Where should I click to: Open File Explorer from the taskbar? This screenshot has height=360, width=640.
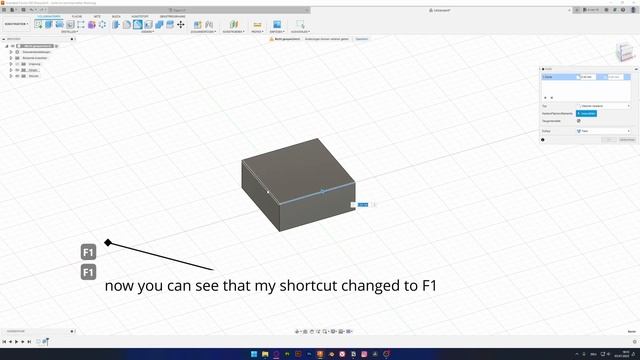click(265, 354)
